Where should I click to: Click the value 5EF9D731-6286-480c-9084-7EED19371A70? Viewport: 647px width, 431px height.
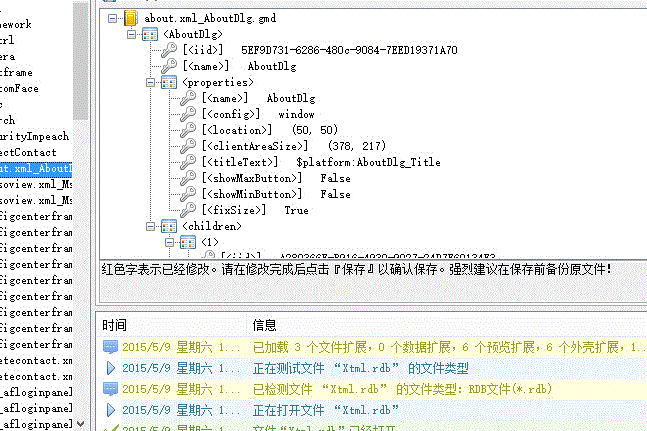(349, 50)
